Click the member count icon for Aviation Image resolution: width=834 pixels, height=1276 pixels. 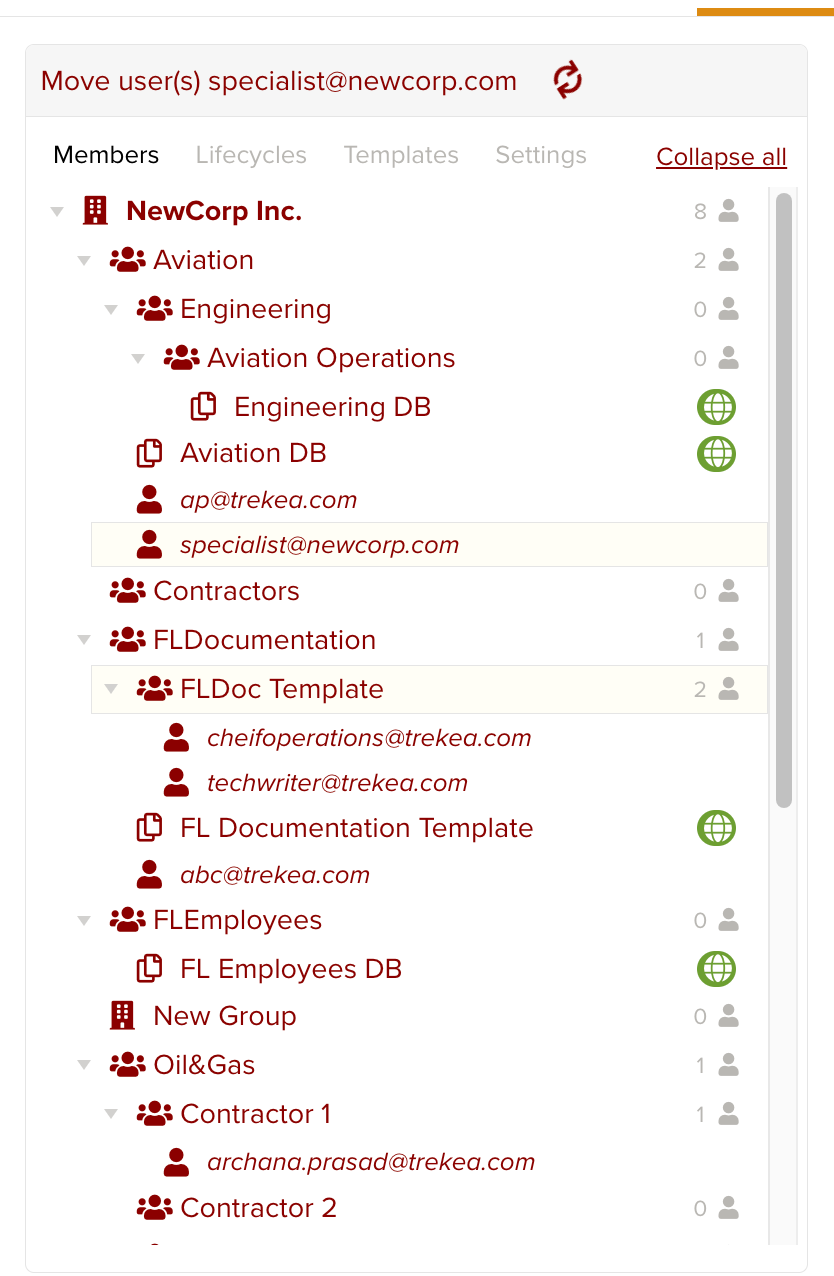[729, 260]
